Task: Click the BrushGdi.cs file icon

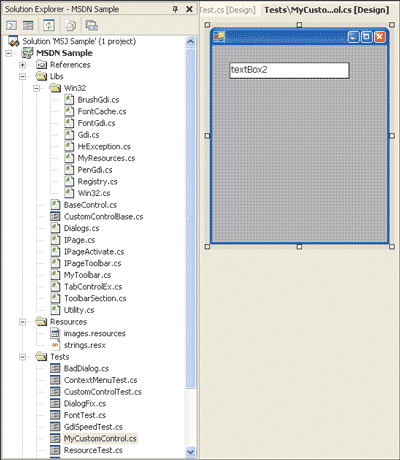Action: 69,100
